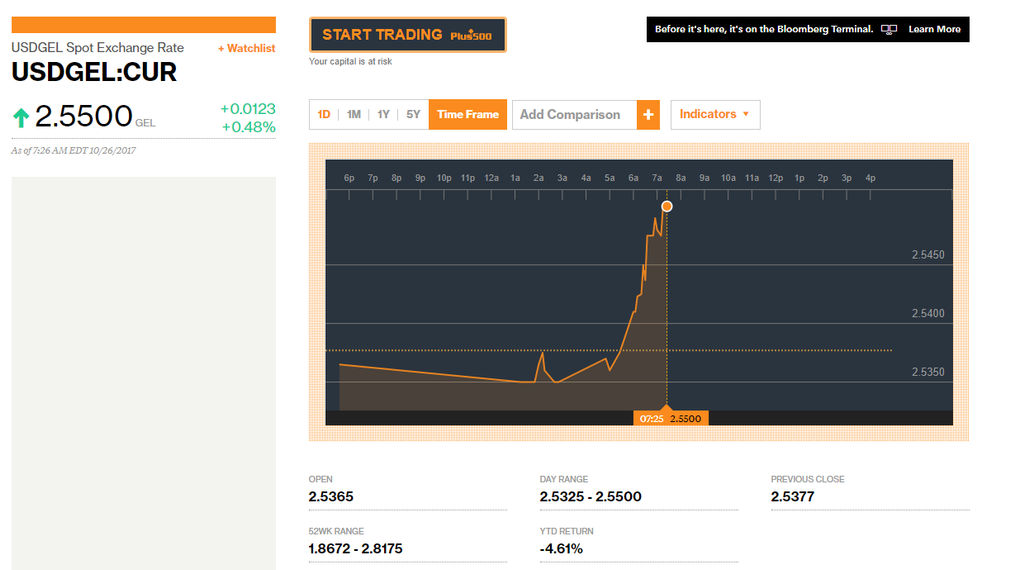Click the Open value 2.5365

click(x=331, y=497)
